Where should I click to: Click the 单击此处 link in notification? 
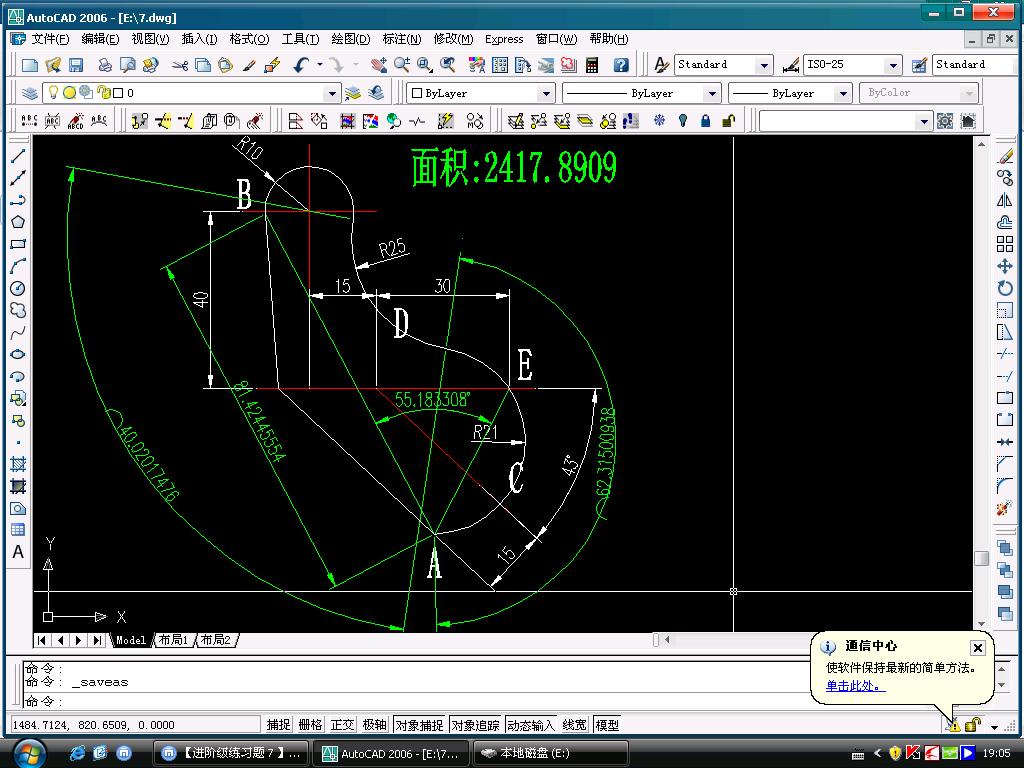[855, 686]
